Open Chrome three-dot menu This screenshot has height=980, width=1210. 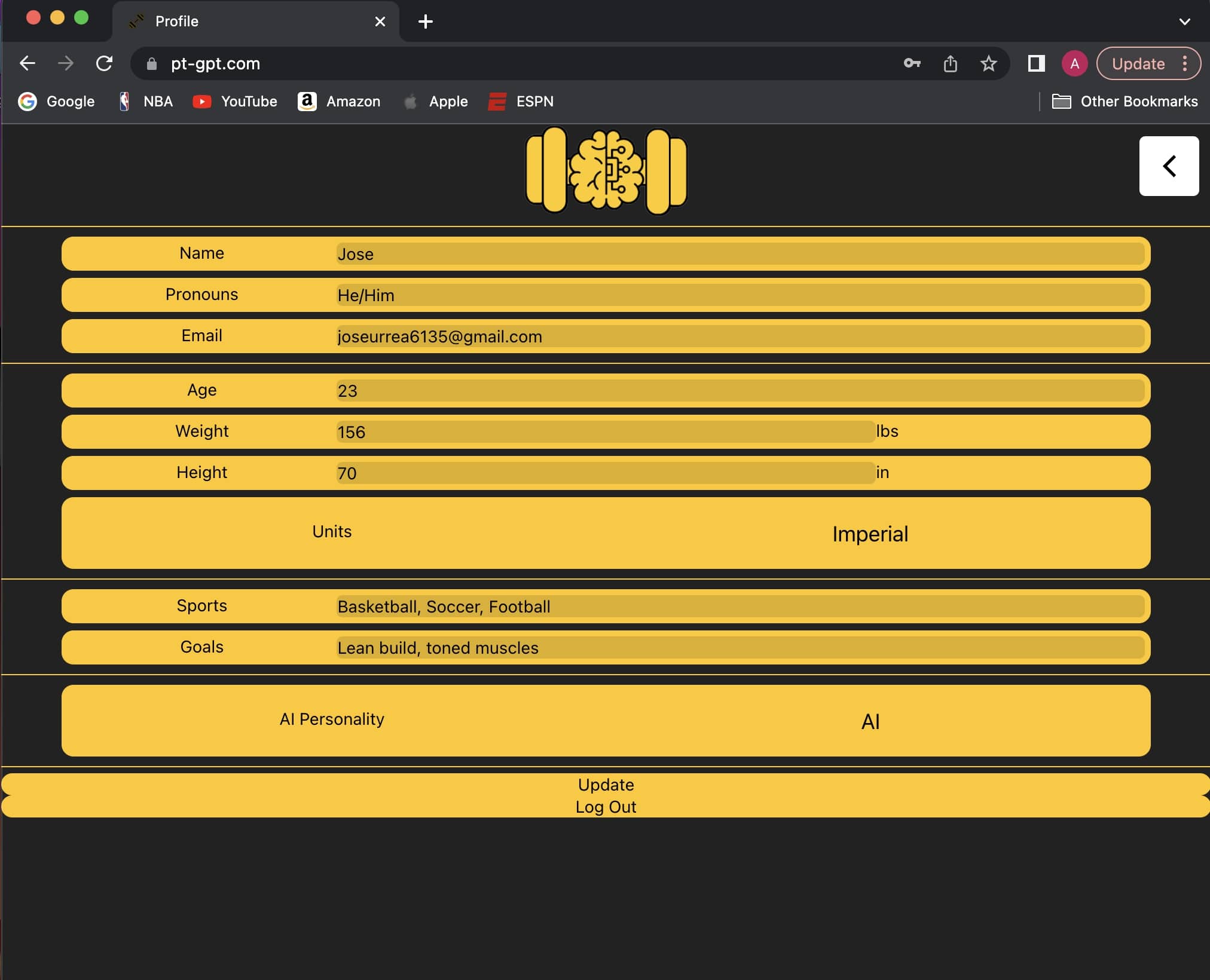coord(1184,63)
